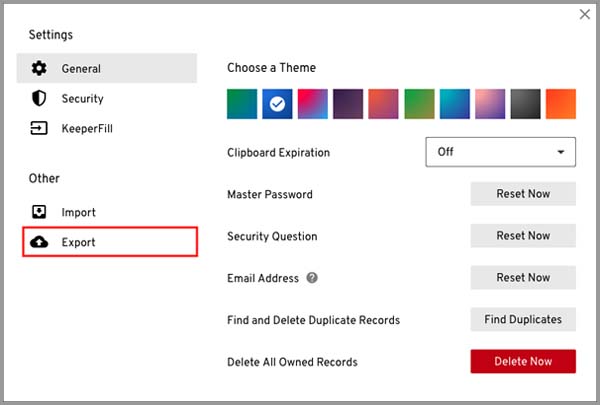Open the Import option under Other

pyautogui.click(x=106, y=212)
